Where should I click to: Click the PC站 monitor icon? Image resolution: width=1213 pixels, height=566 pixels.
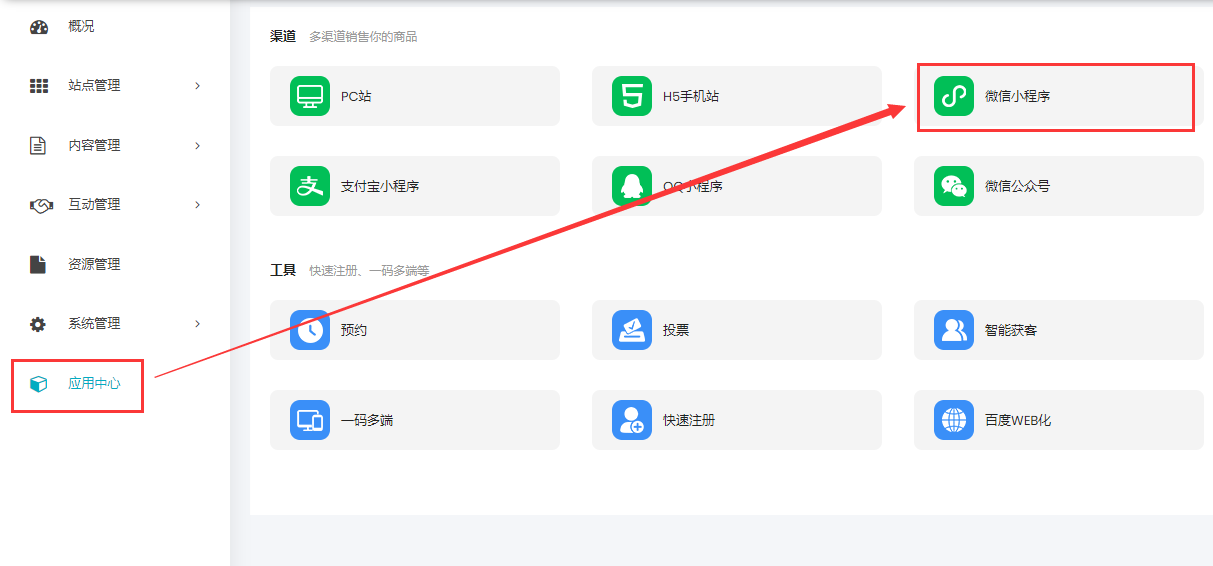[x=310, y=96]
